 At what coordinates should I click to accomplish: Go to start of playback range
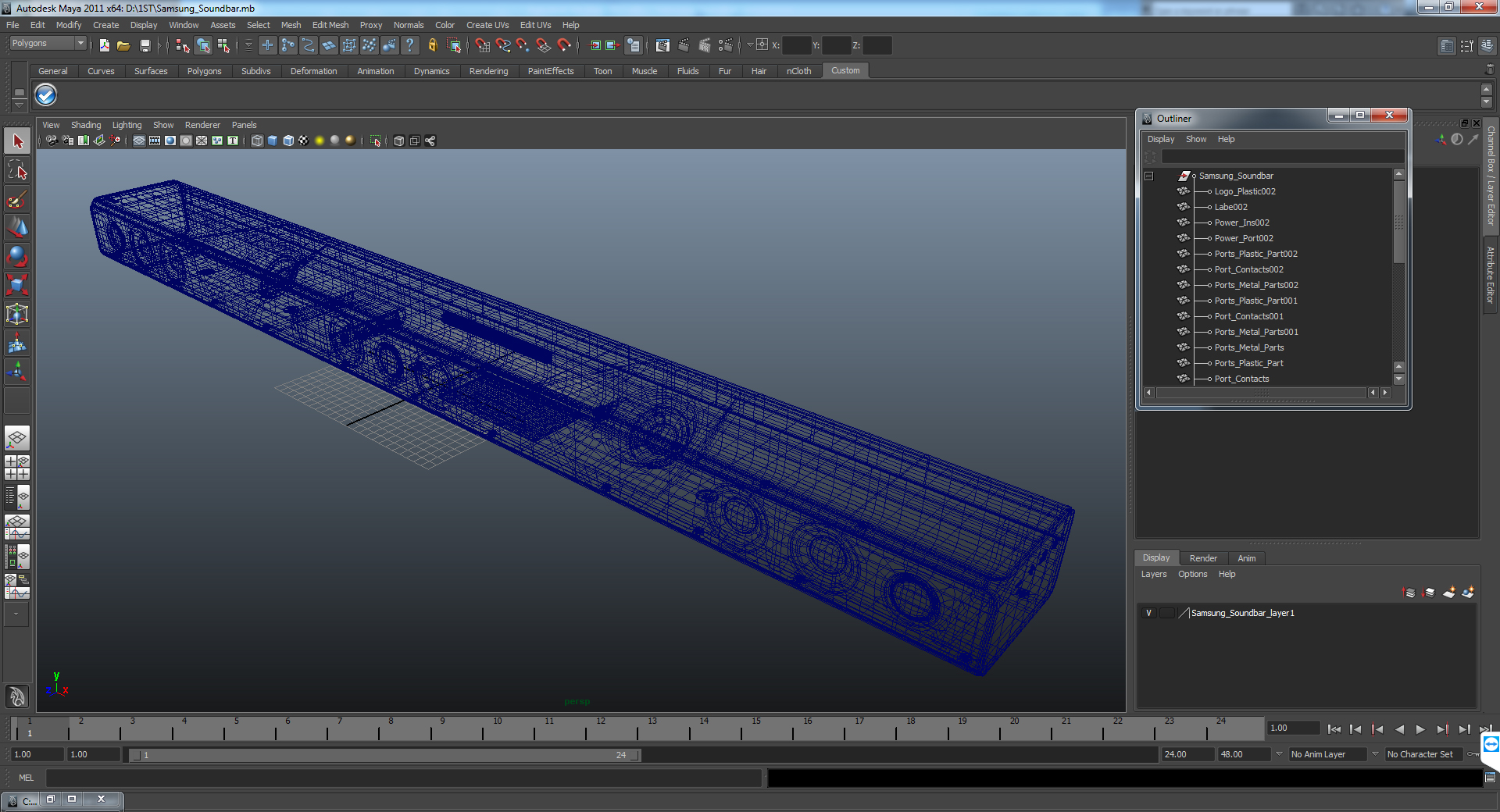pos(1334,729)
